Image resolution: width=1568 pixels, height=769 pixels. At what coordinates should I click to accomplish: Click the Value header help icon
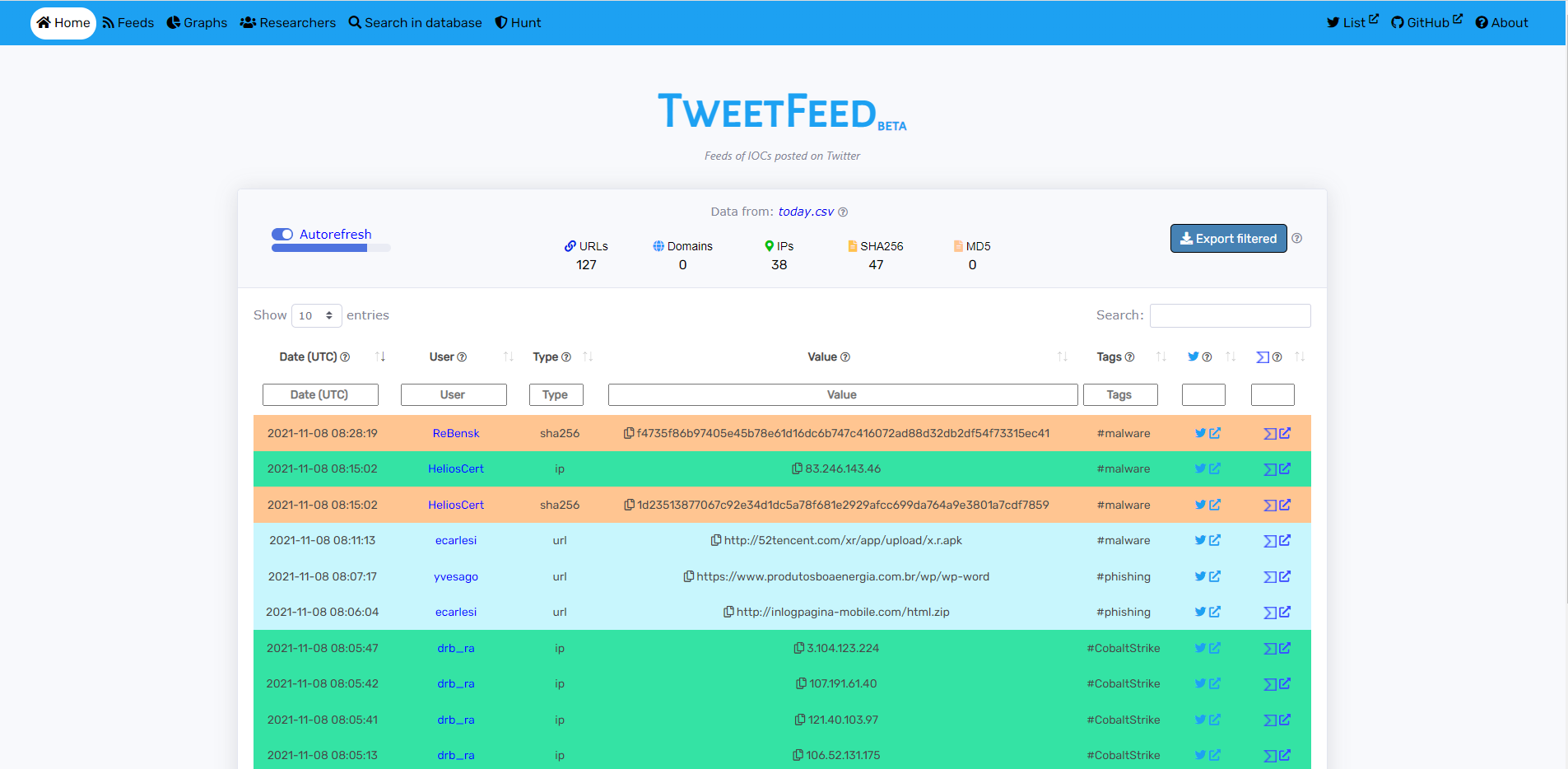[x=845, y=357]
